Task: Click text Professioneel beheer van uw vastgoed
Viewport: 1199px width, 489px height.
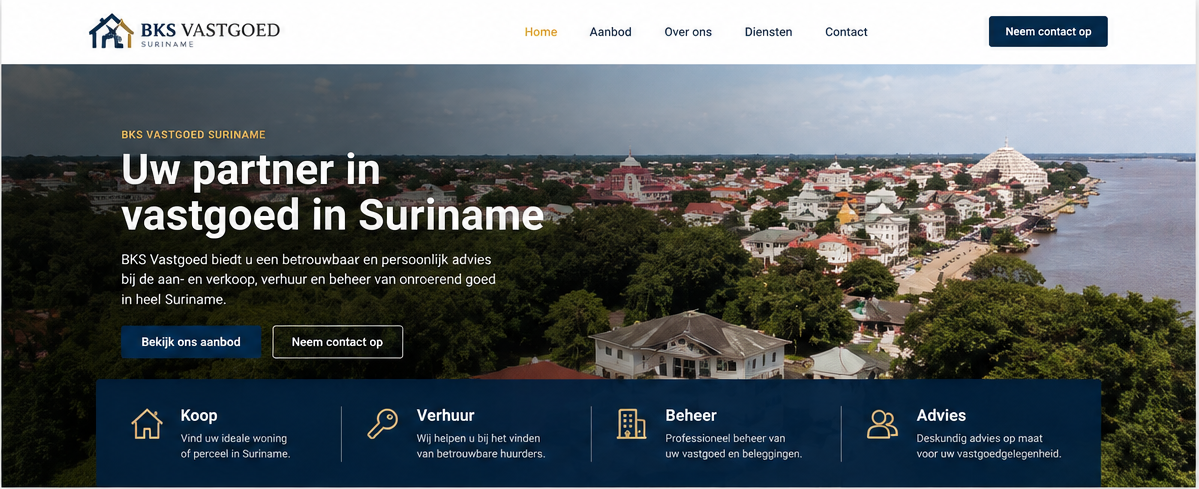Action: point(734,446)
